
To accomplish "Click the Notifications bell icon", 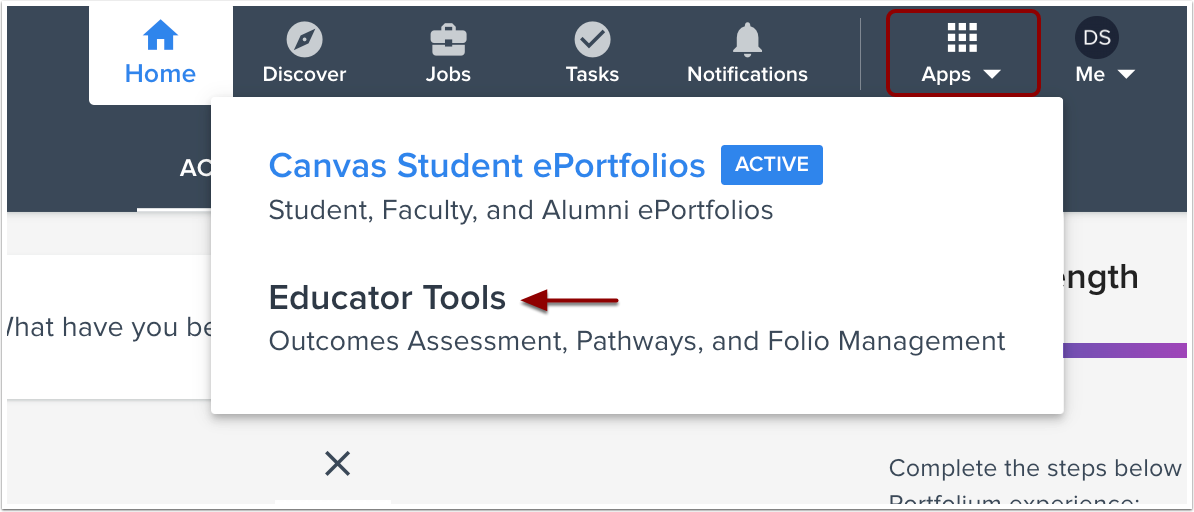I will pyautogui.click(x=747, y=40).
